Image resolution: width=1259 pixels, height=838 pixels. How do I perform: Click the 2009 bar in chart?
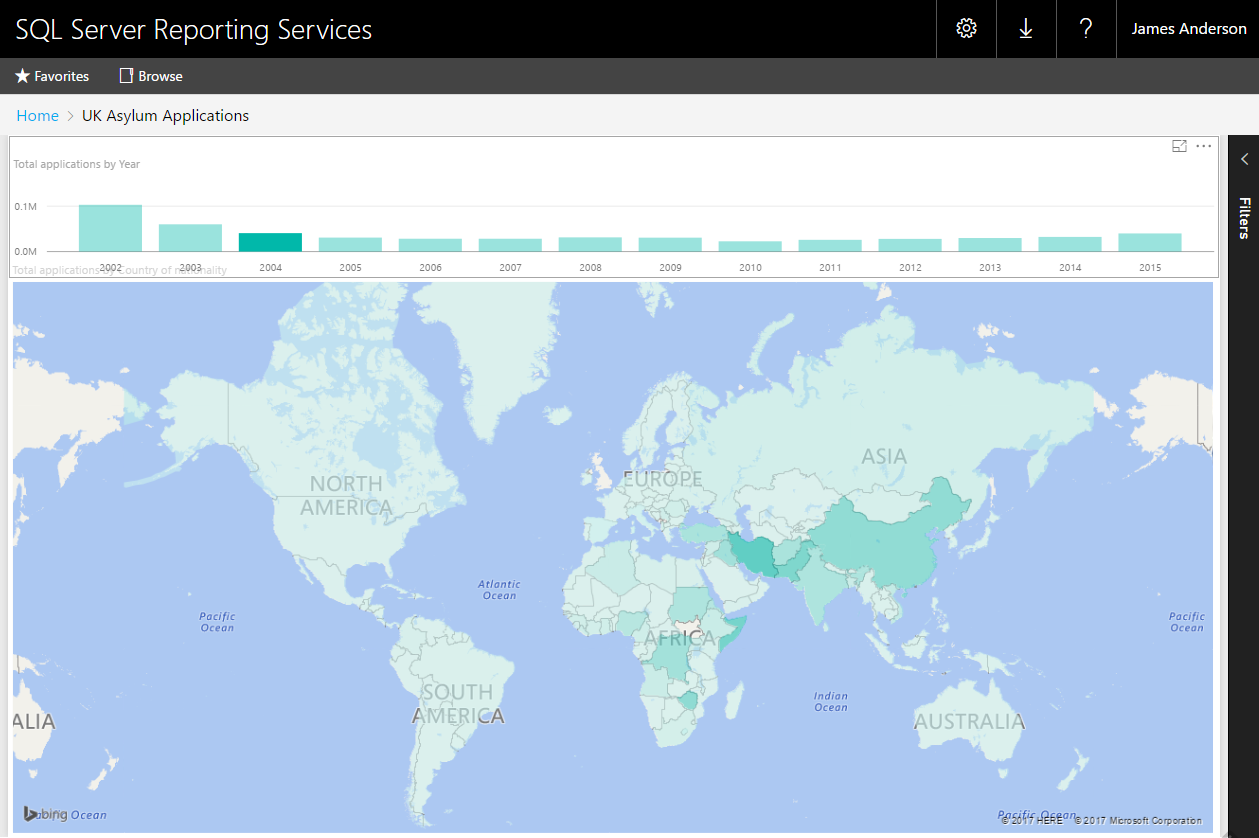pyautogui.click(x=670, y=244)
